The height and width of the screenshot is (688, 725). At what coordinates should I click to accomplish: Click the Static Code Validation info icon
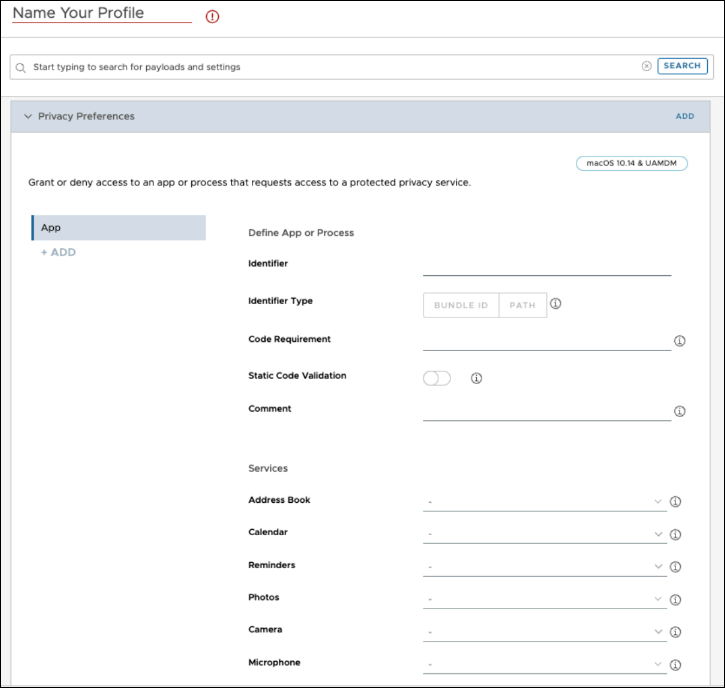coord(477,378)
